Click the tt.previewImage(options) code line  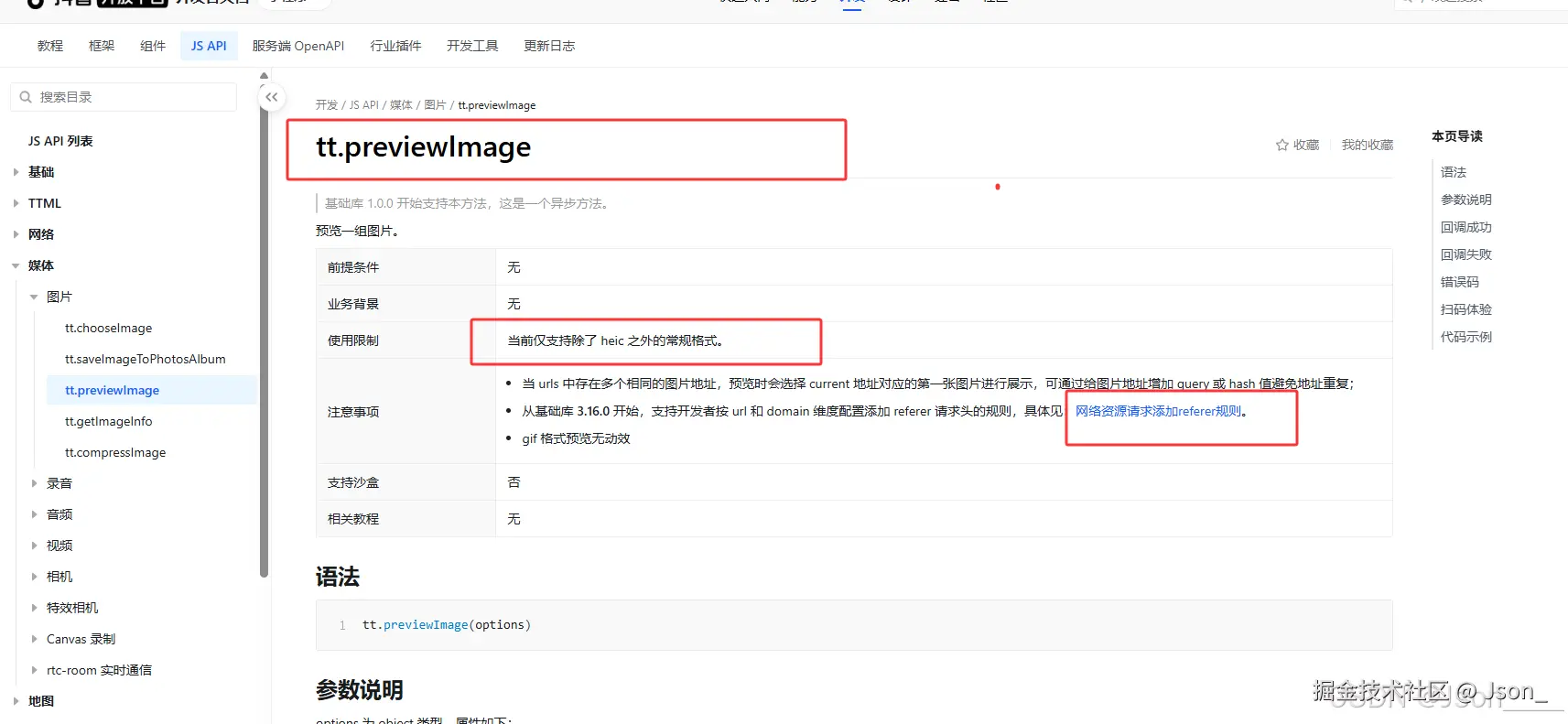(446, 625)
